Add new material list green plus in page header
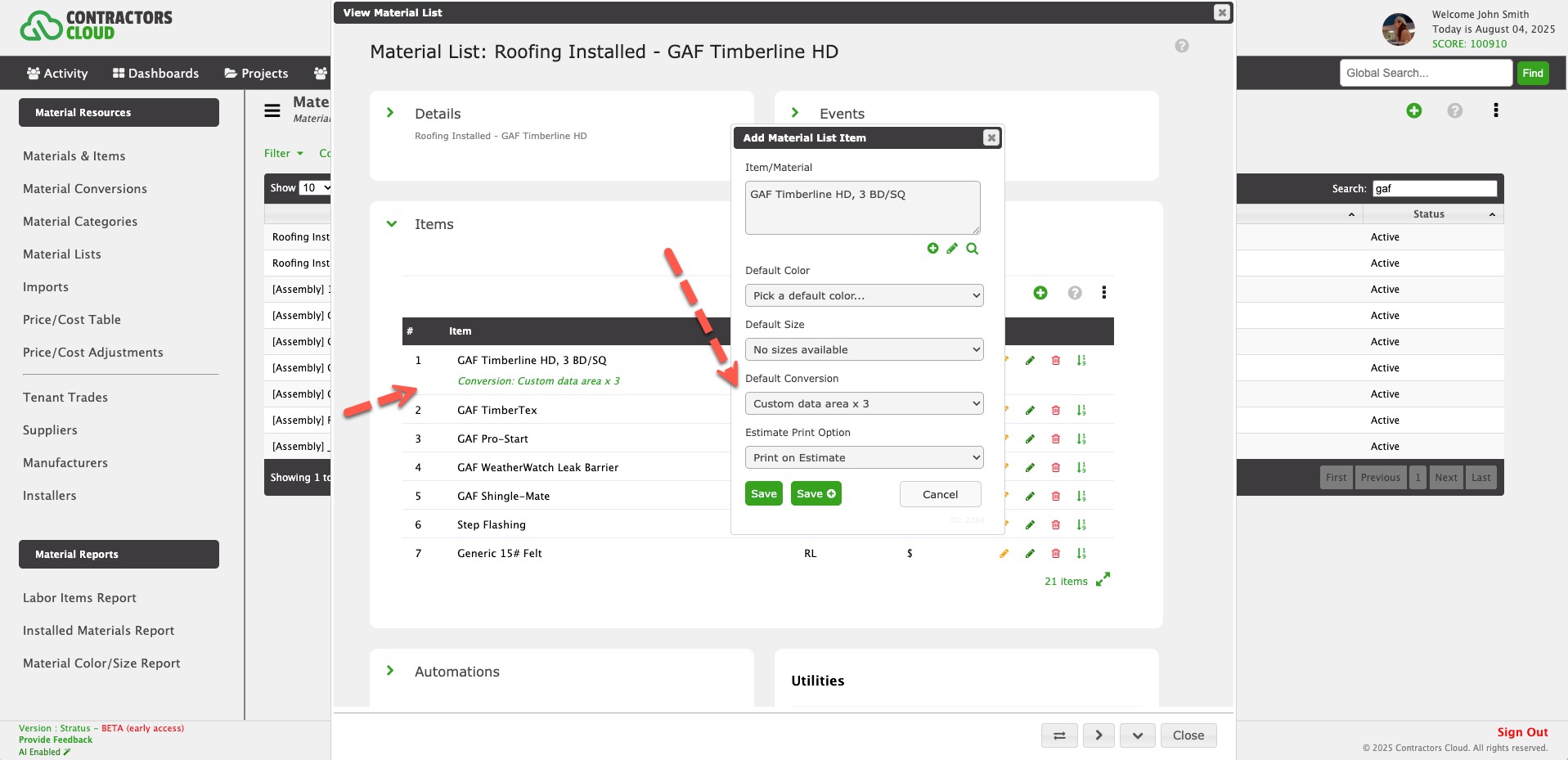 pyautogui.click(x=1414, y=110)
